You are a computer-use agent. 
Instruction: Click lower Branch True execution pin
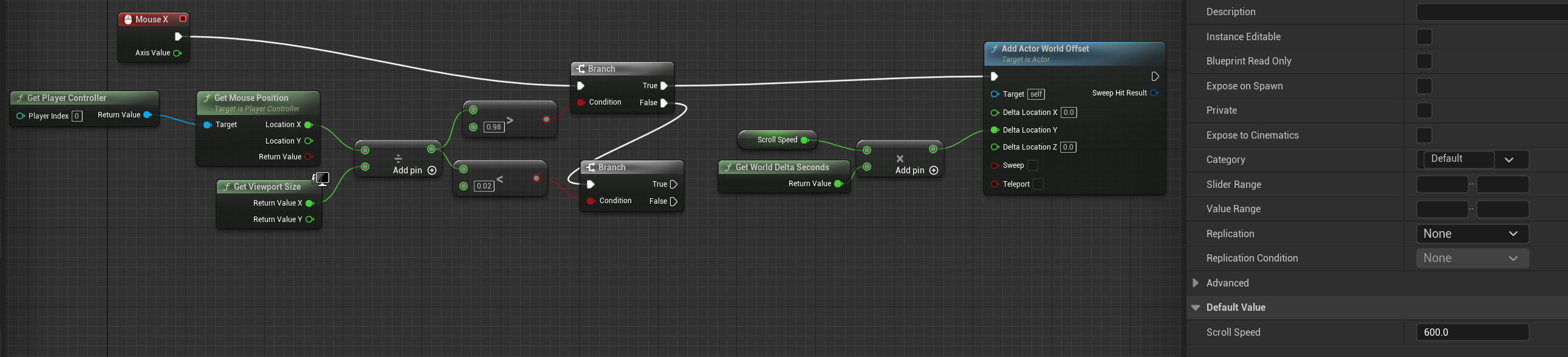click(674, 185)
